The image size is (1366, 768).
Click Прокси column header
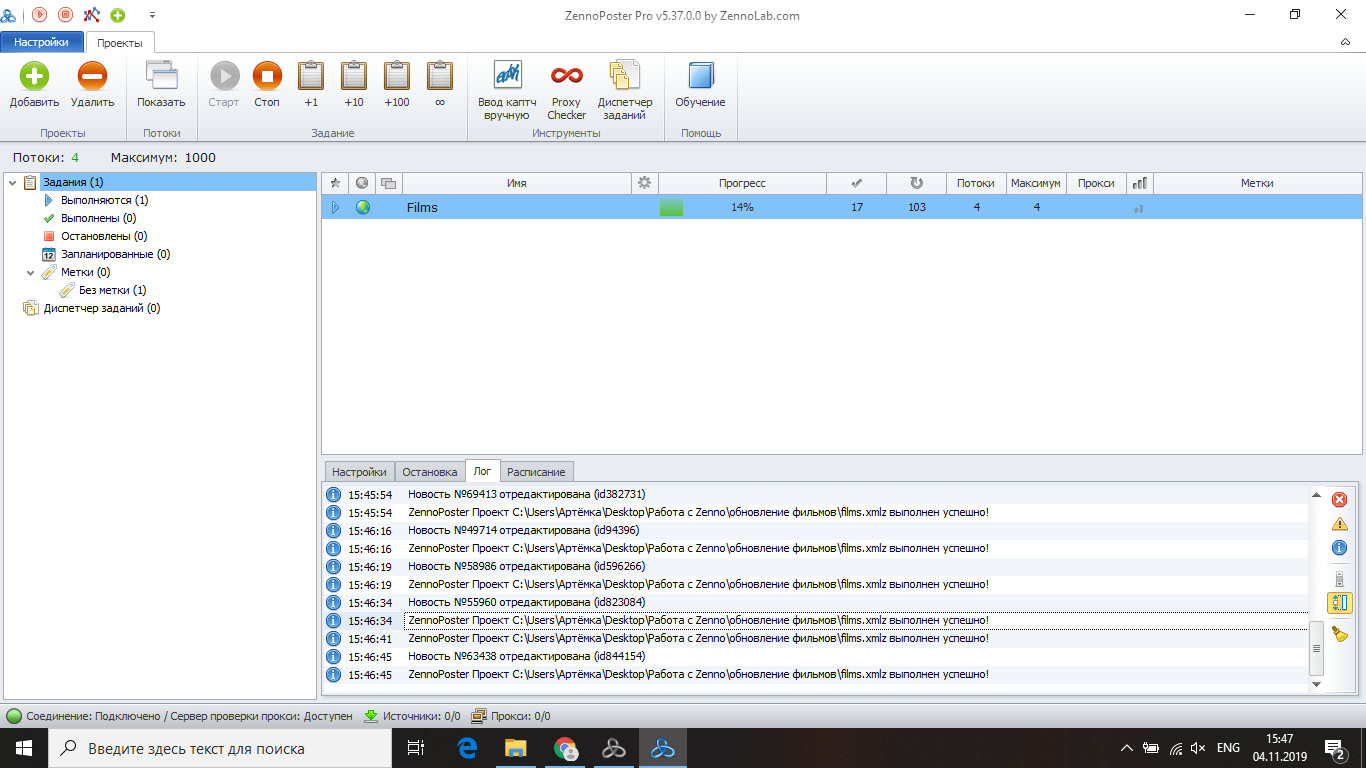(1096, 183)
